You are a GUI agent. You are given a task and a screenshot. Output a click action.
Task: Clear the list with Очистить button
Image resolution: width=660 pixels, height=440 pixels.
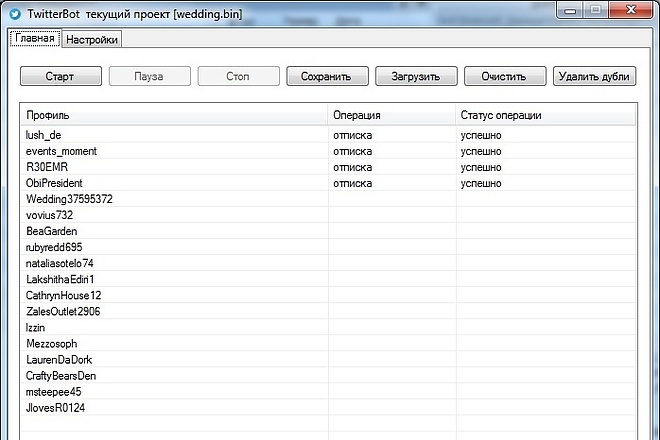pyautogui.click(x=505, y=76)
